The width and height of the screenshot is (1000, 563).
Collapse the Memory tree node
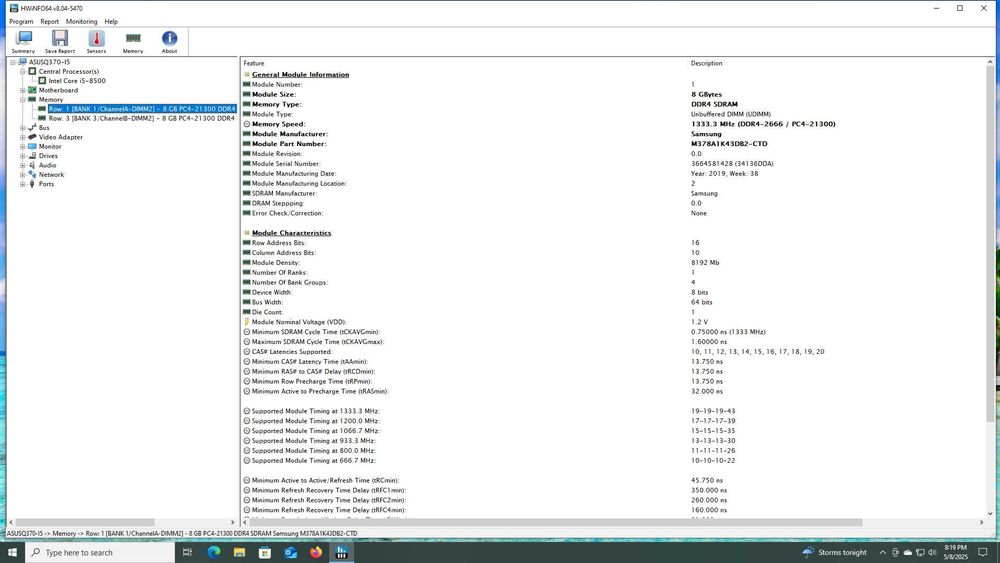pos(22,99)
